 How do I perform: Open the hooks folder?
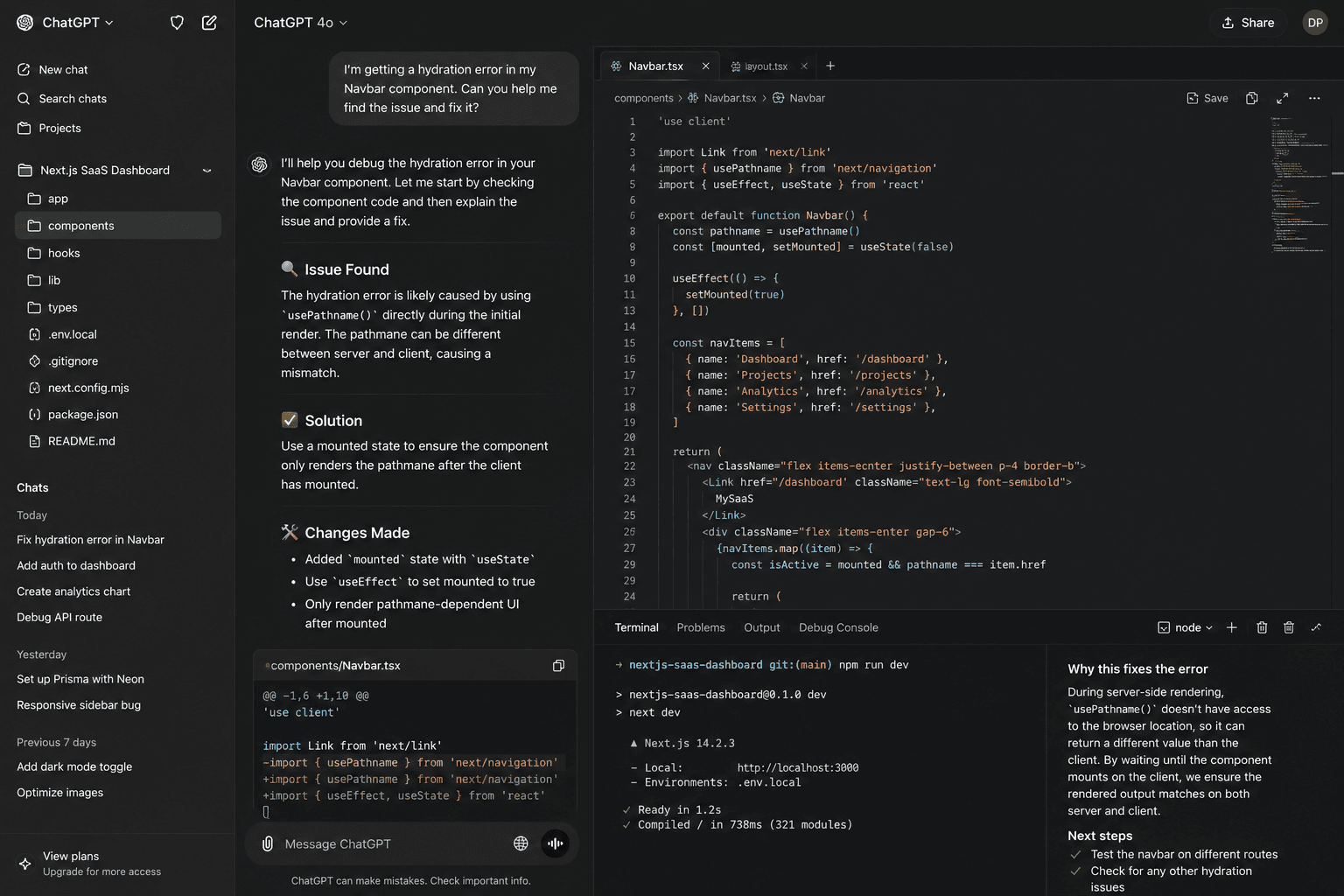click(x=117, y=253)
